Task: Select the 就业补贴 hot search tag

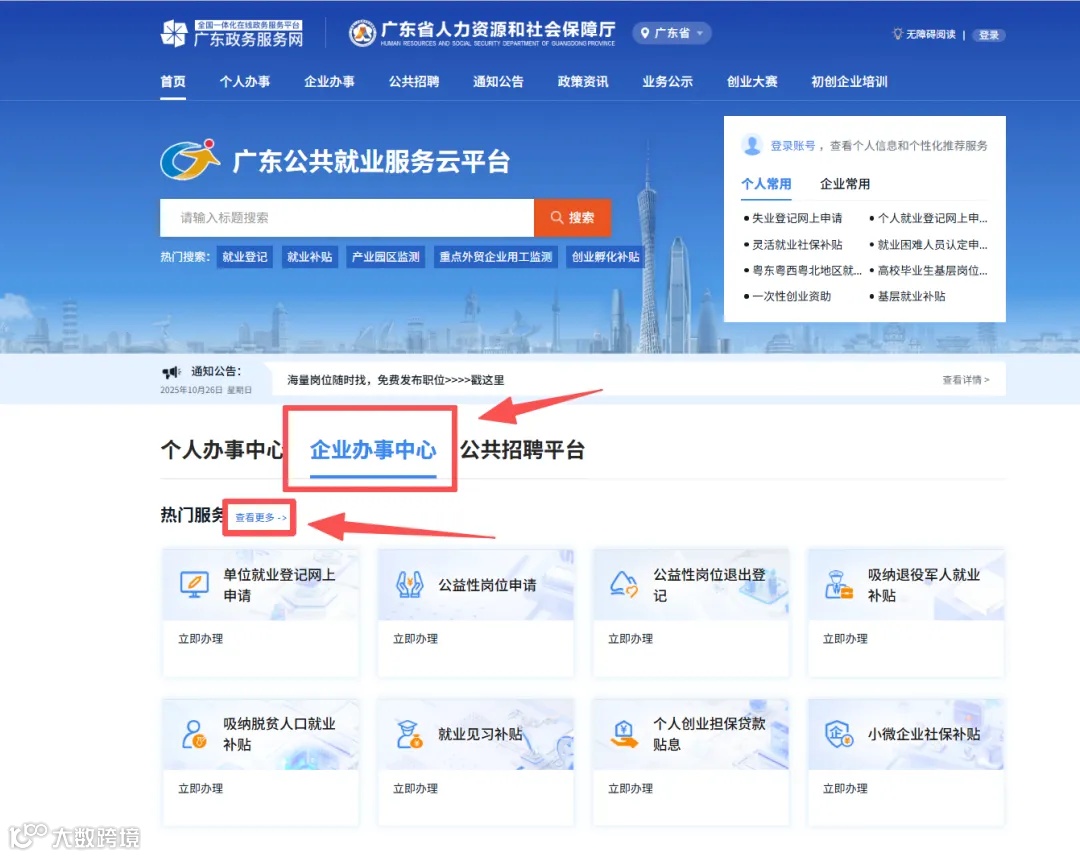Action: point(310,257)
